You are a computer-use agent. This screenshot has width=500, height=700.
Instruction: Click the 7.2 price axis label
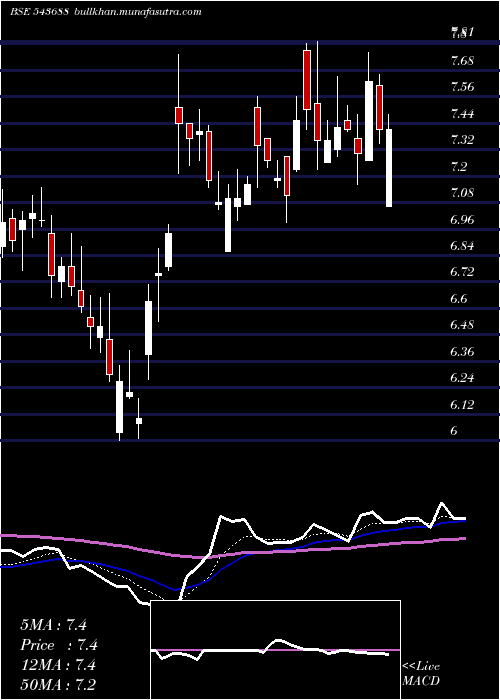tap(459, 167)
